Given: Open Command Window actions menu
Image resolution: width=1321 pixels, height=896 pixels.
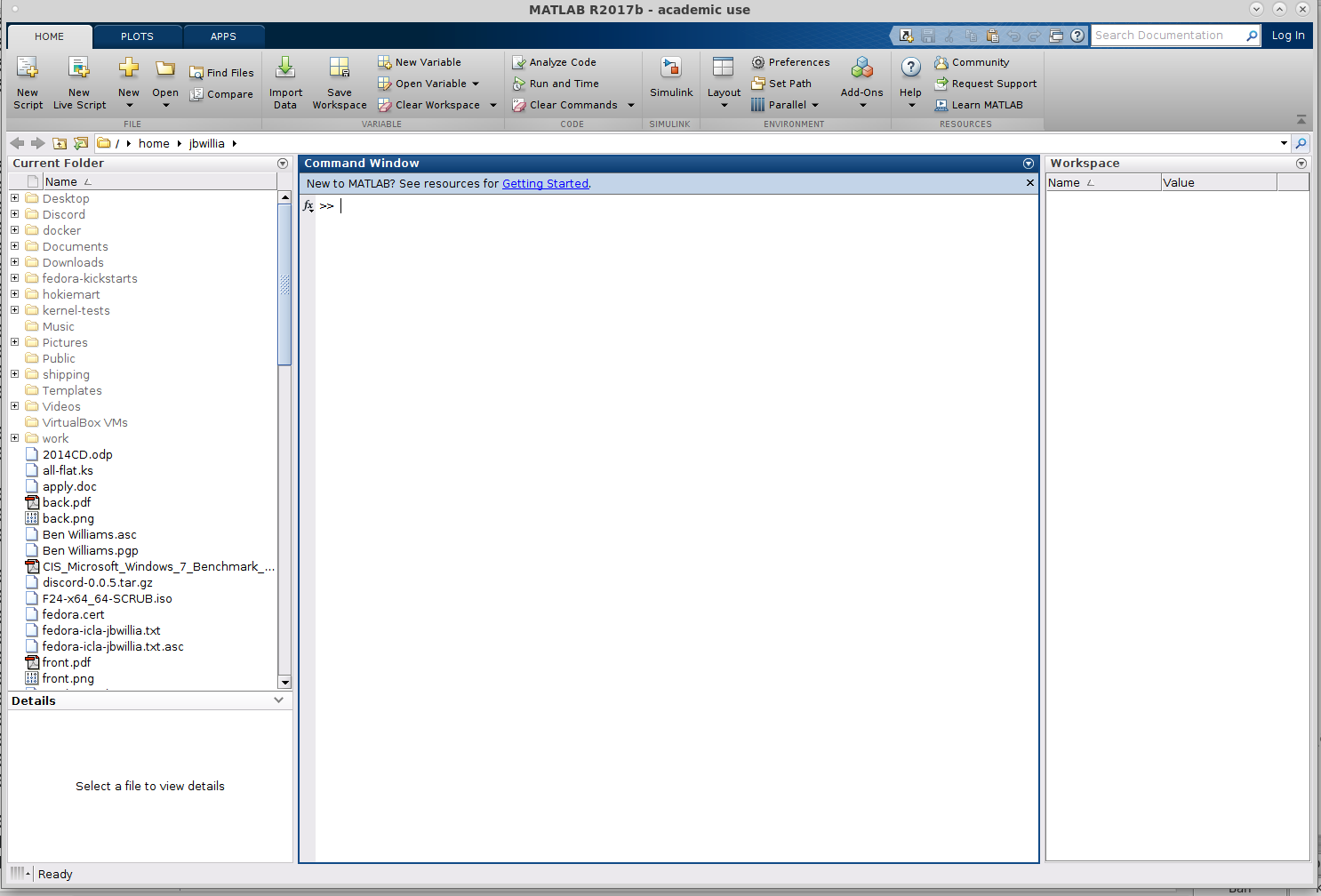Looking at the screenshot, I should click(1029, 164).
